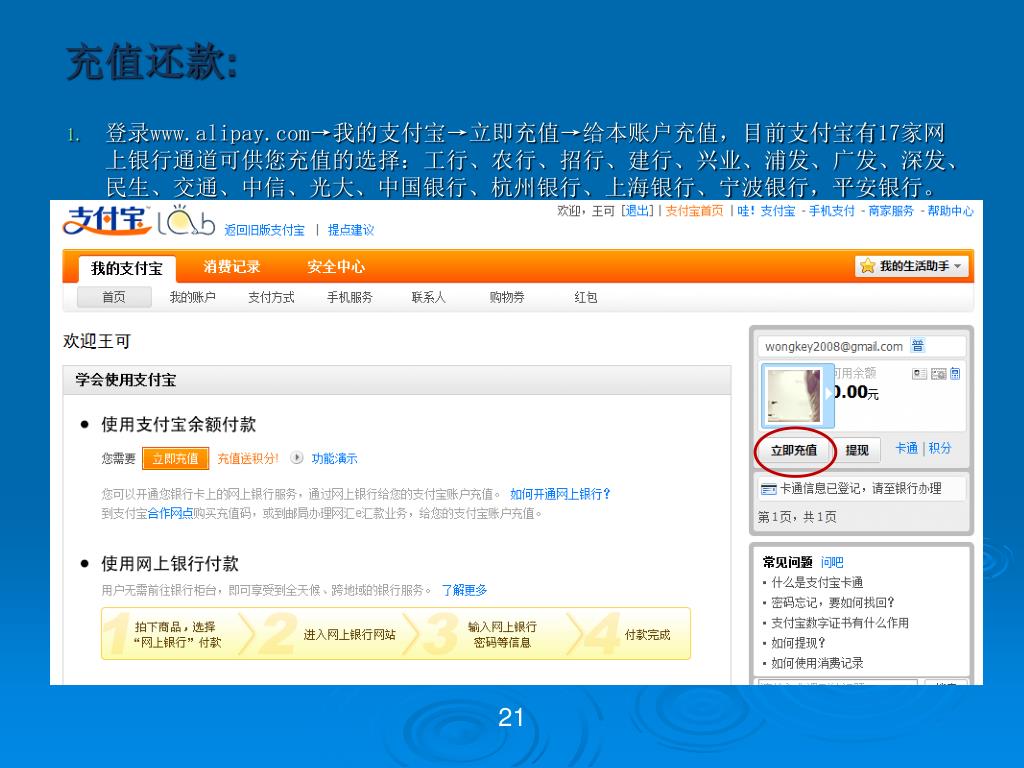This screenshot has width=1024, height=768.
Task: Click the 问吧 link
Action: coord(832,562)
